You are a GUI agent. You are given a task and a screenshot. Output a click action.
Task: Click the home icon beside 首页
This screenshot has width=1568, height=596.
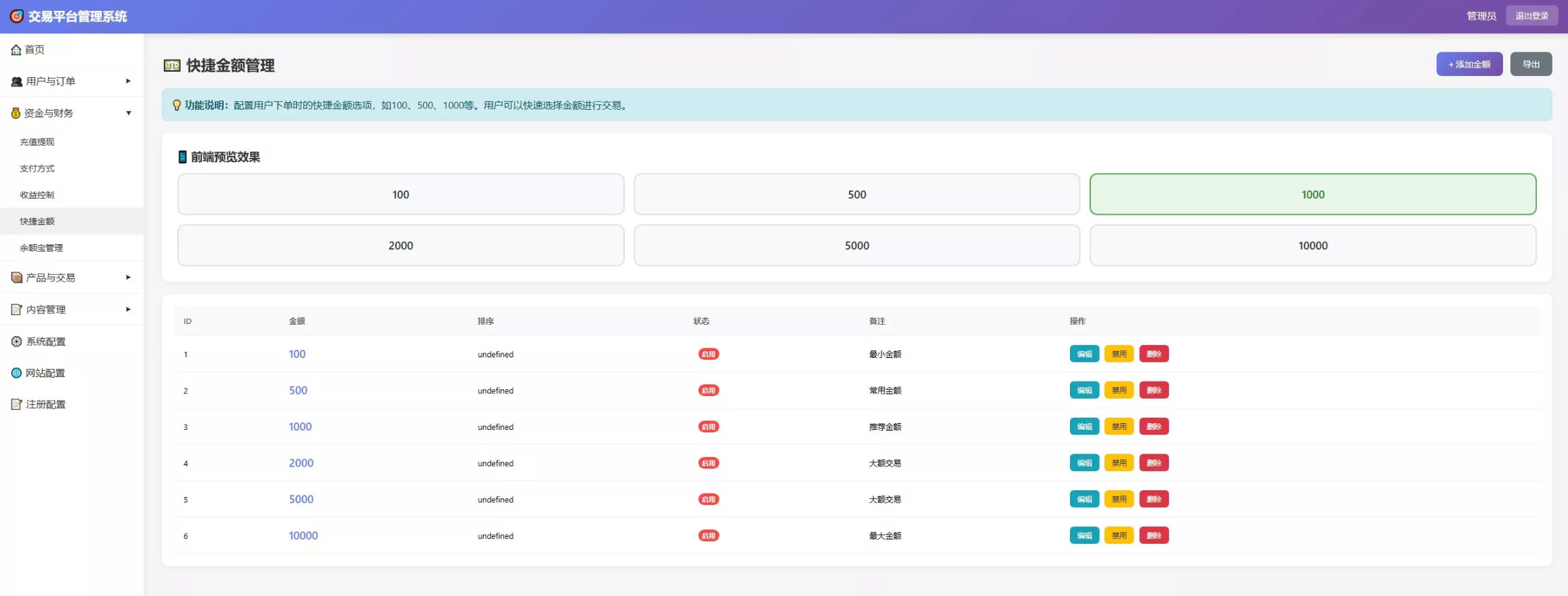(16, 50)
